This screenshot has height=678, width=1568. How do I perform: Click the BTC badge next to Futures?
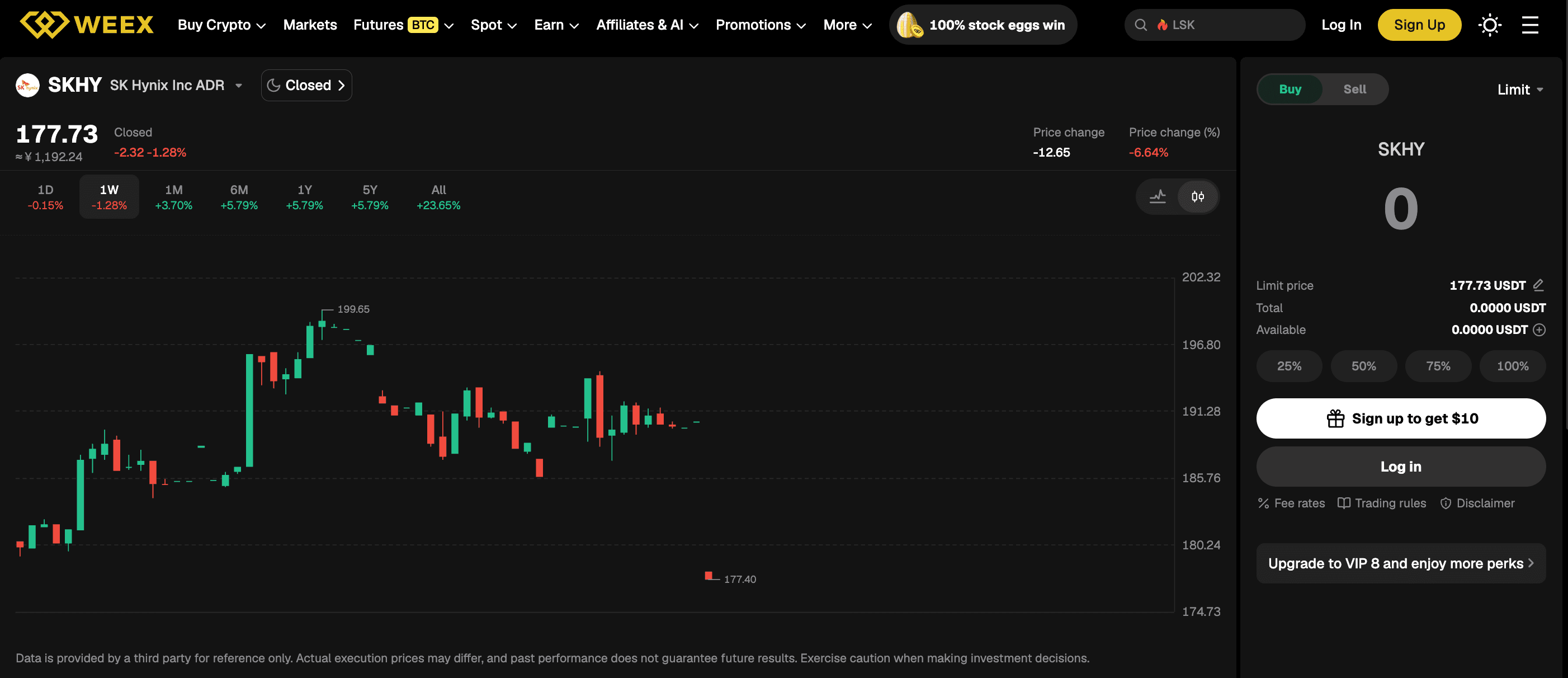click(422, 25)
